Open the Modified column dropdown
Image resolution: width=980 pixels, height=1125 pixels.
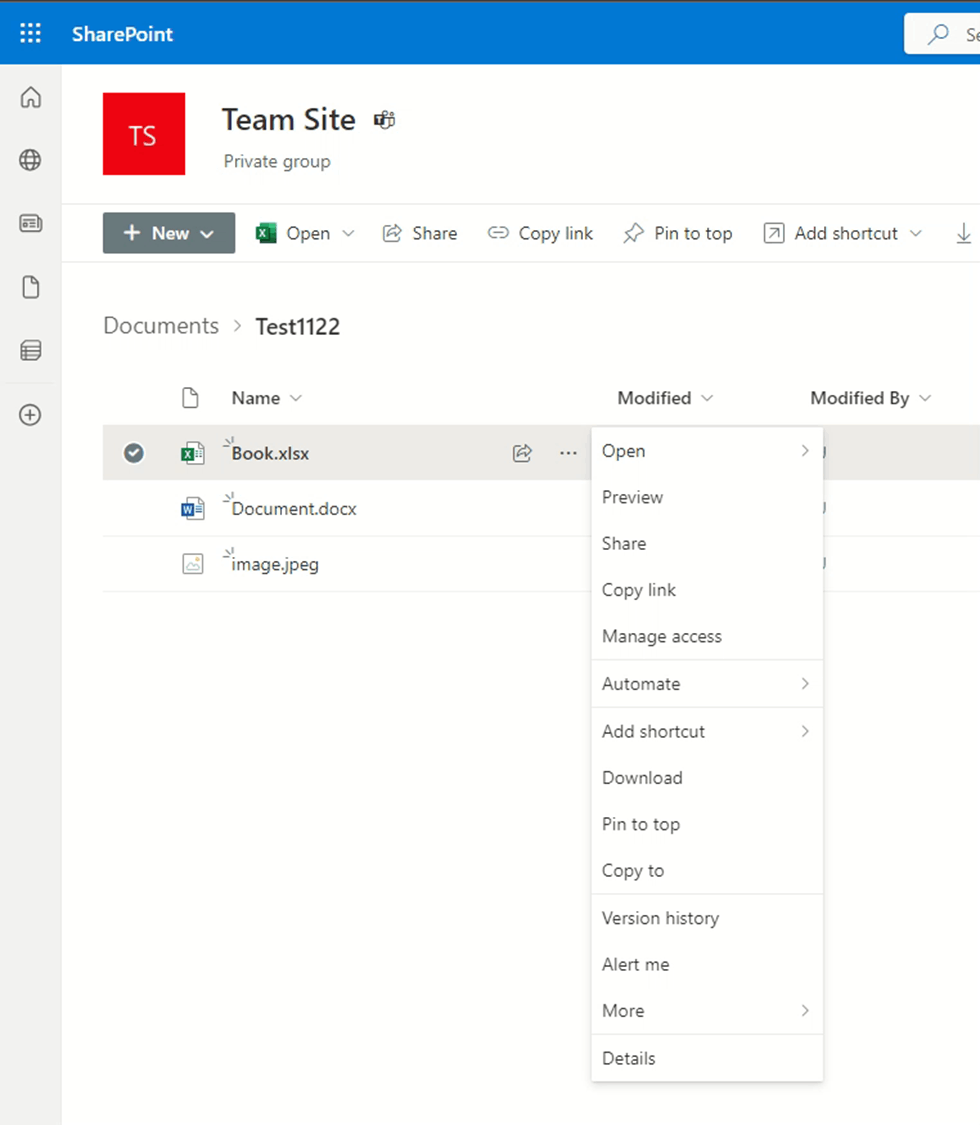coord(707,398)
